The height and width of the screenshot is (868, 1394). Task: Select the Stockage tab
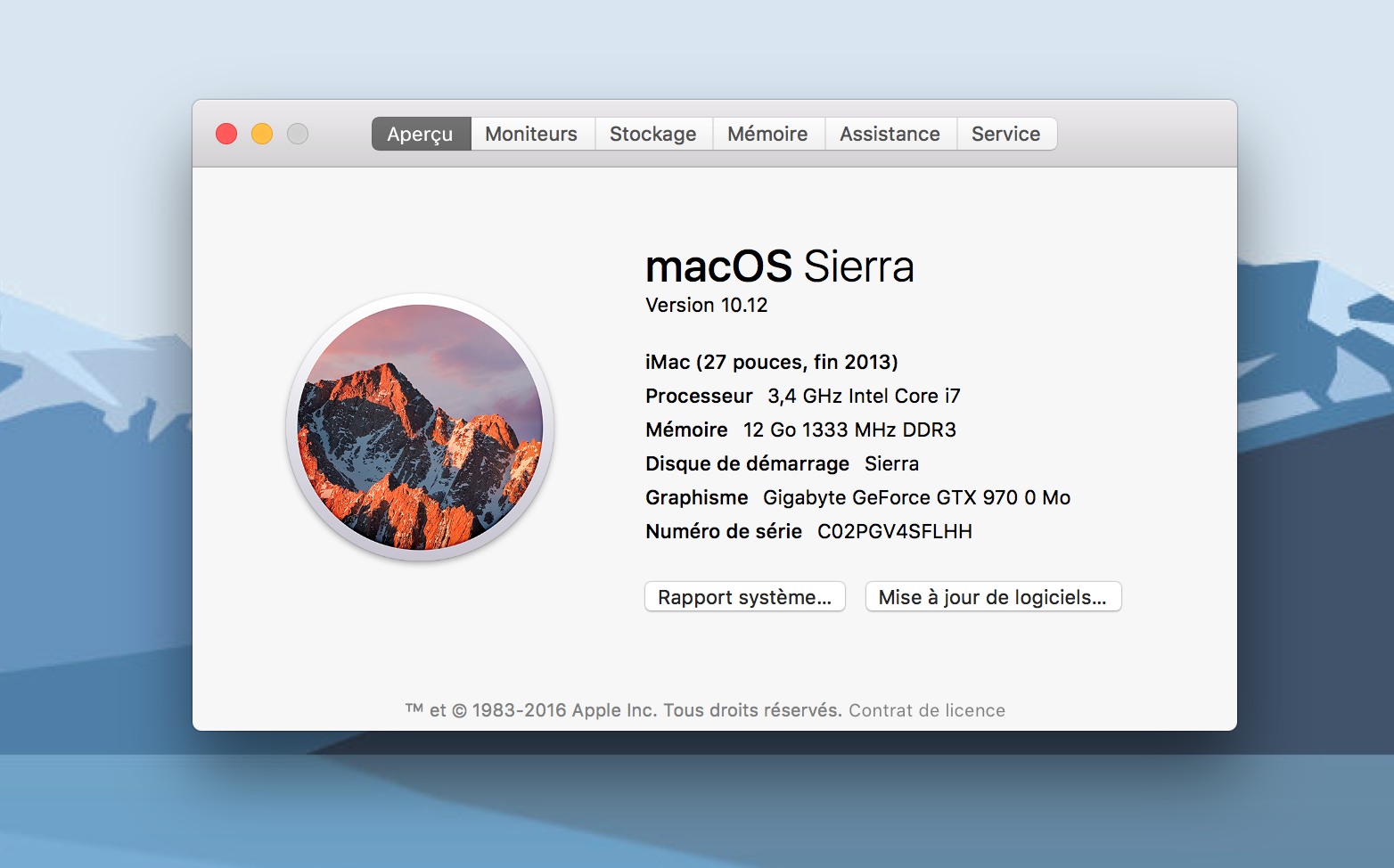coord(652,134)
